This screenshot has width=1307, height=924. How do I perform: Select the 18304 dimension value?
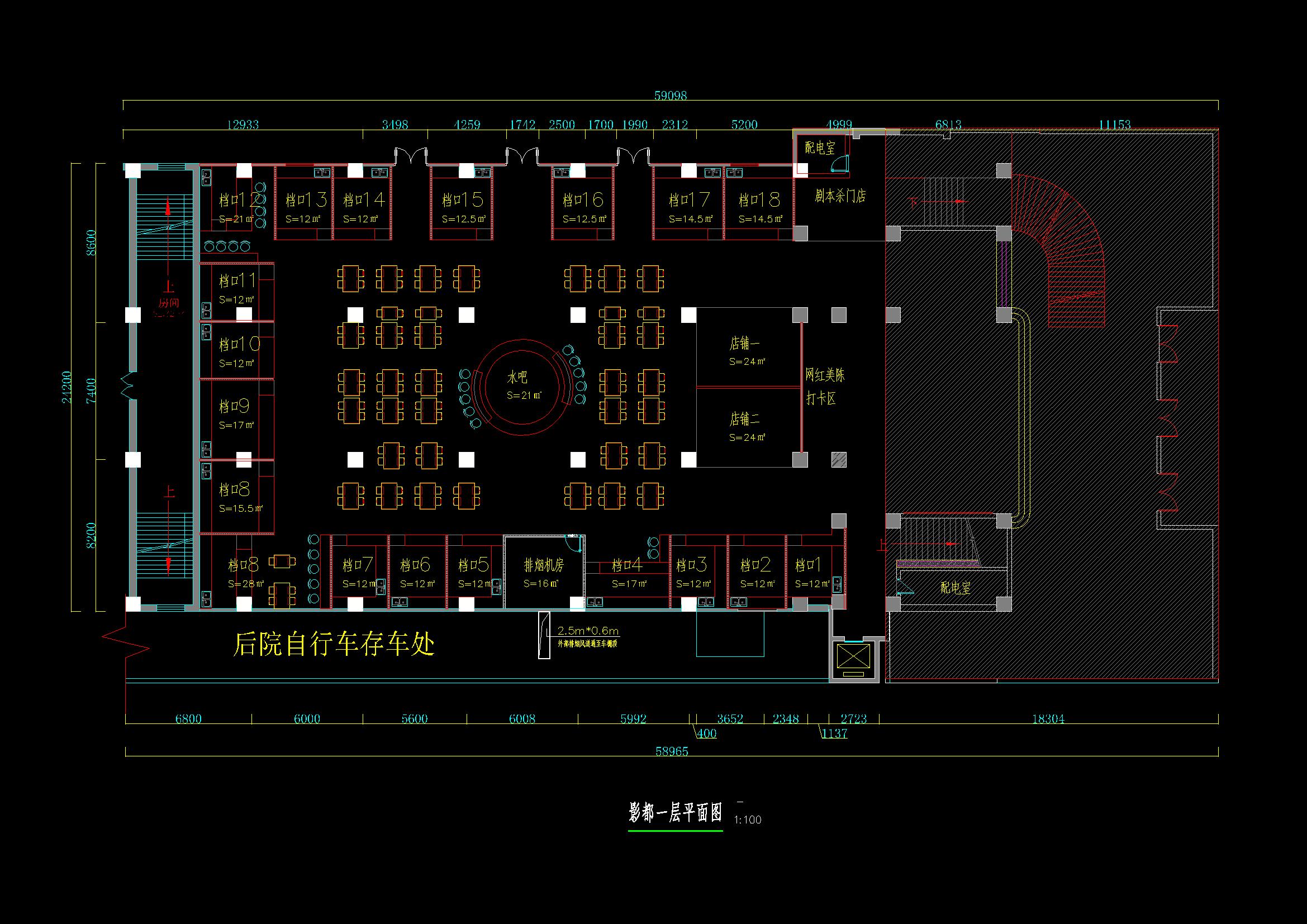(x=1048, y=718)
